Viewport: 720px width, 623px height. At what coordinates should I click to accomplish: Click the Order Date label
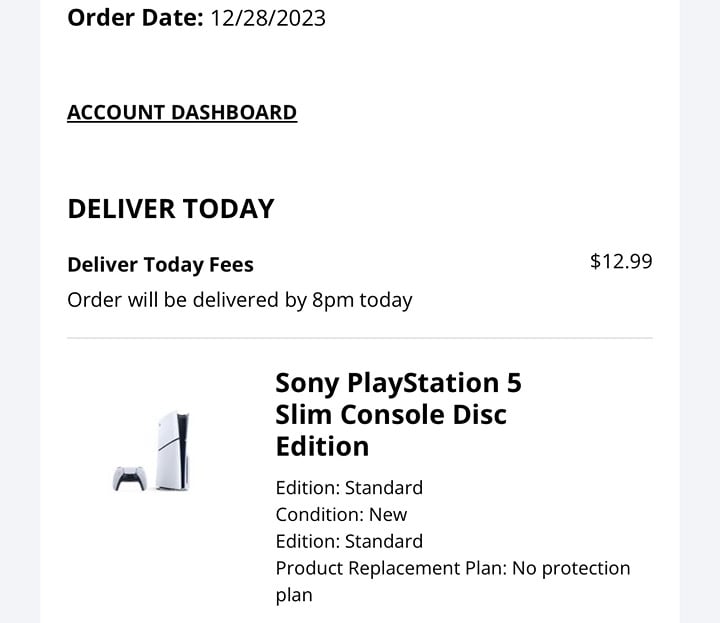click(x=135, y=17)
